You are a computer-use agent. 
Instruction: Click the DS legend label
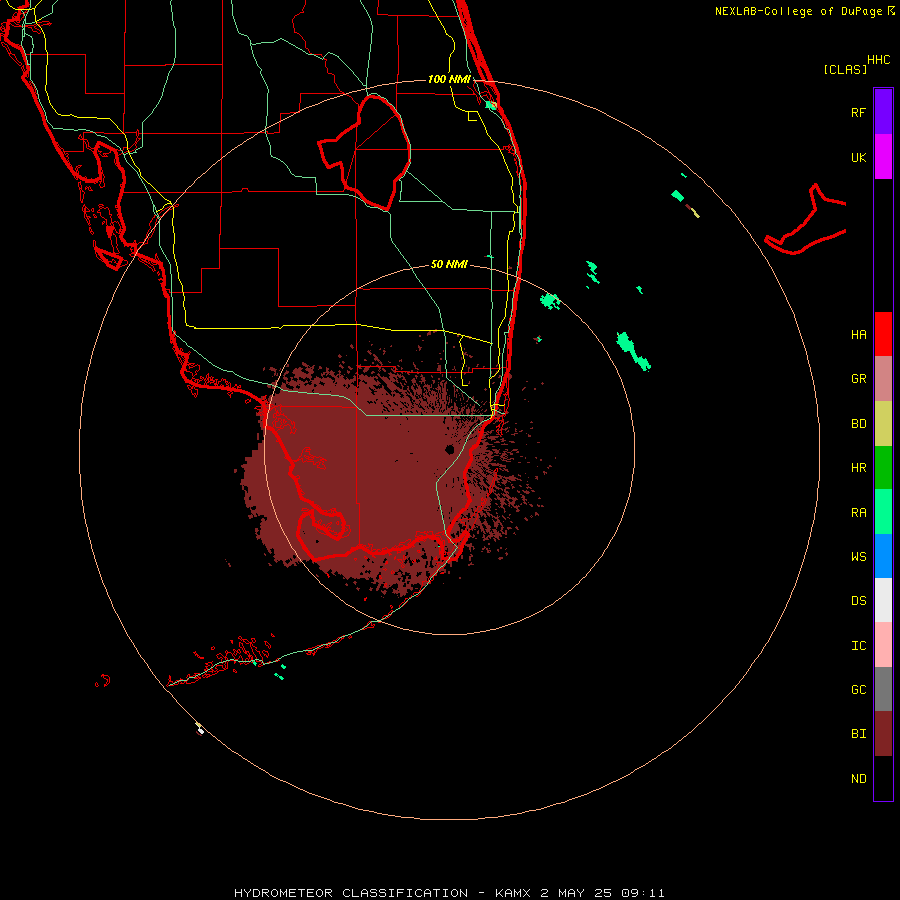pos(858,601)
